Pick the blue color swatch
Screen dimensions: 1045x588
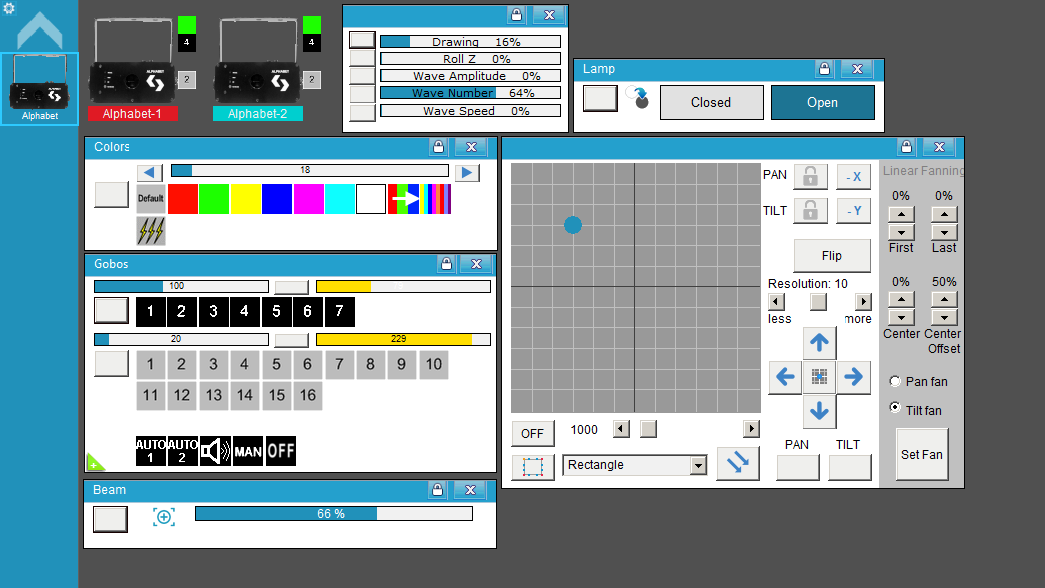(x=277, y=199)
